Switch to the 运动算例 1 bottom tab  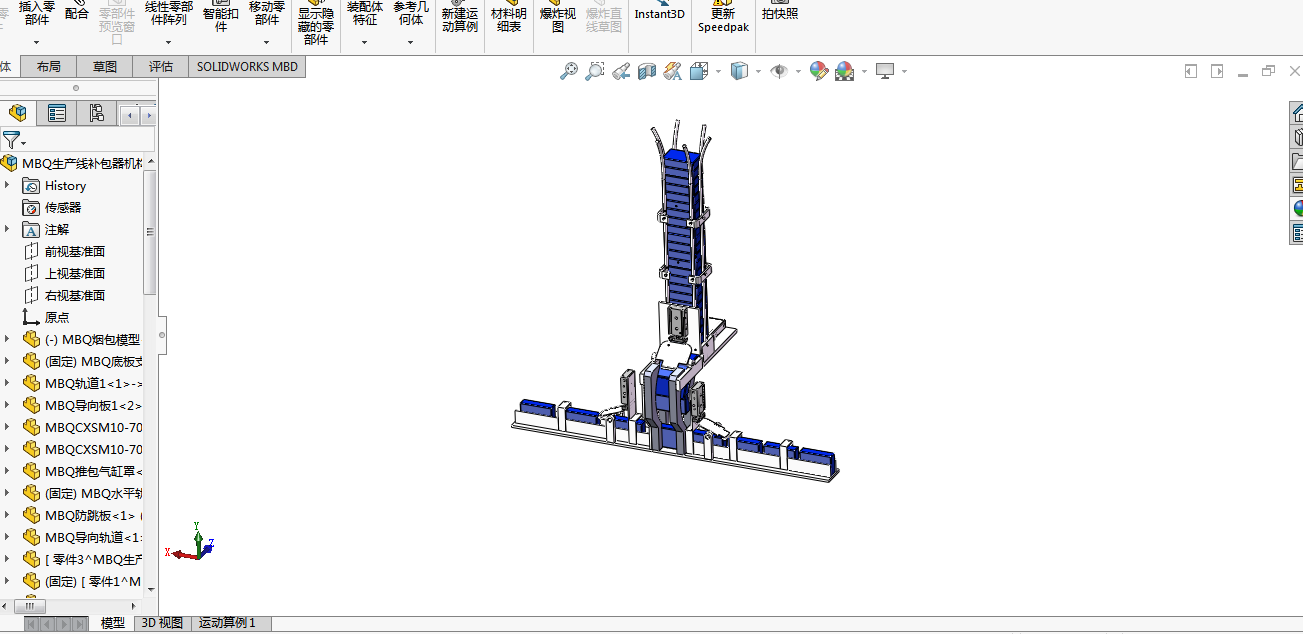pyautogui.click(x=227, y=623)
